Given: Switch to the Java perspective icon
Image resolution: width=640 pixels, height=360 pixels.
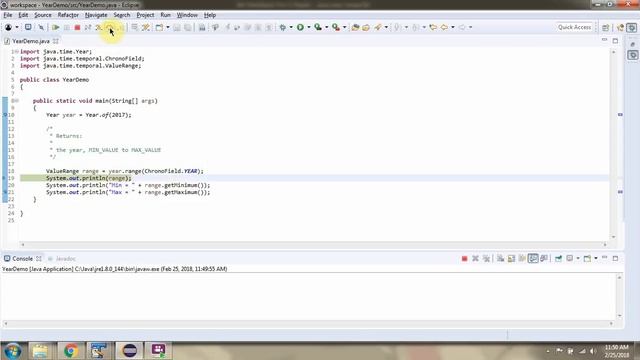Looking at the screenshot, I should [621, 27].
